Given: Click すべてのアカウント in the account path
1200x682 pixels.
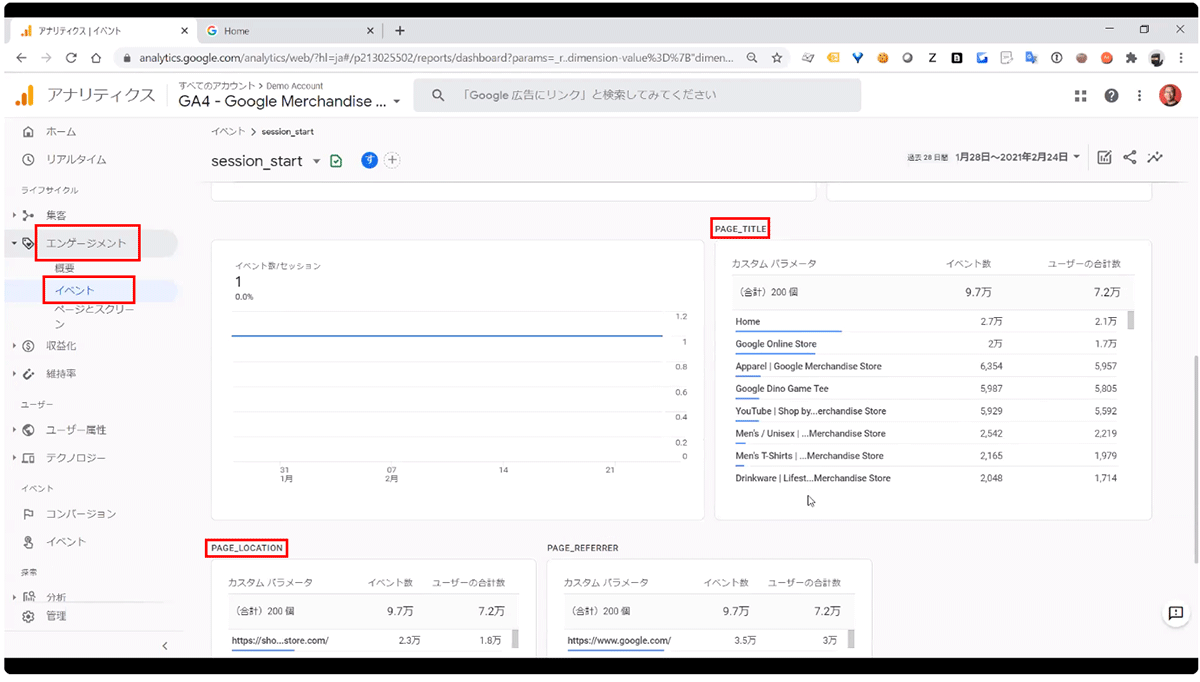Looking at the screenshot, I should point(217,87).
